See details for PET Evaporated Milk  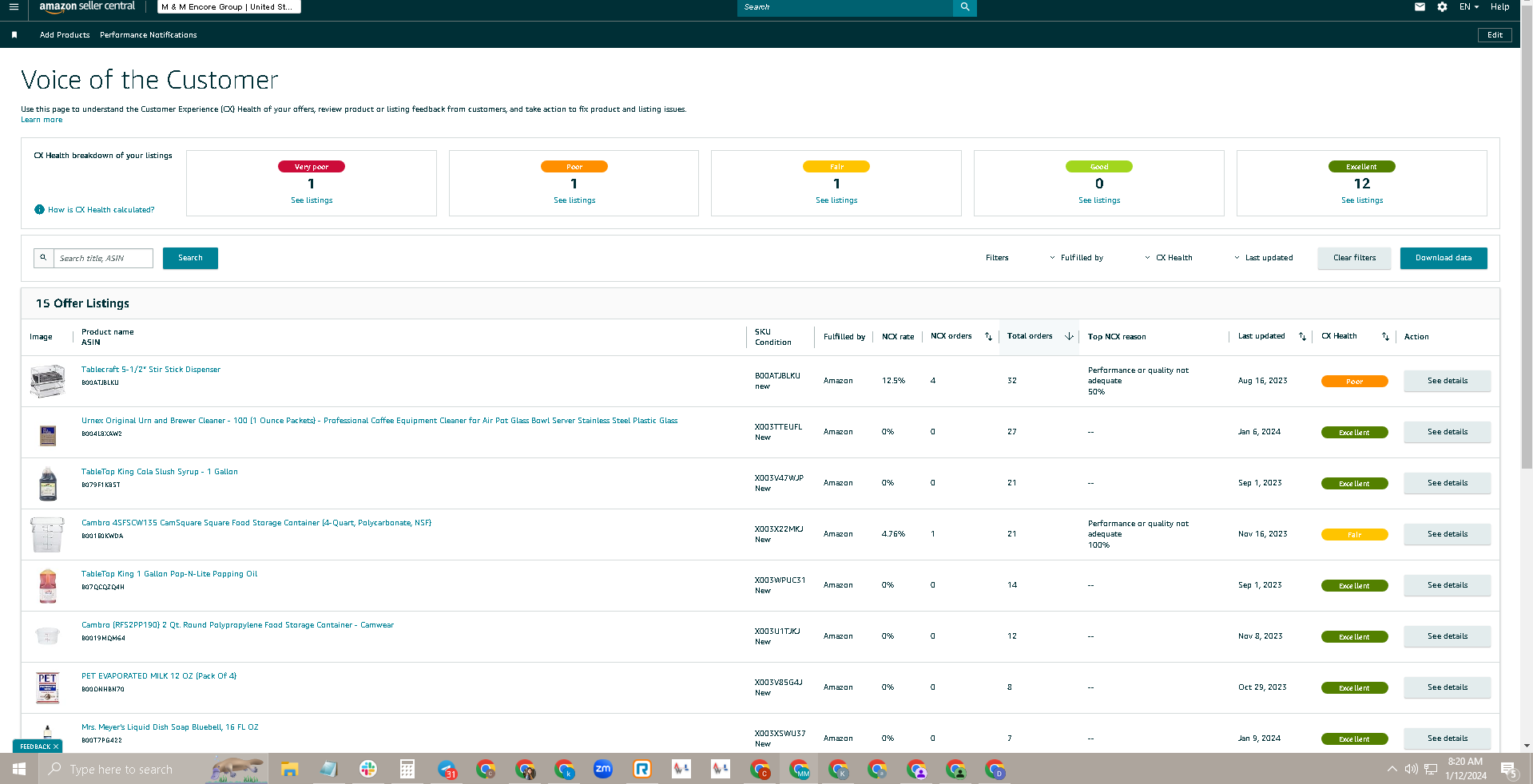click(x=1447, y=687)
